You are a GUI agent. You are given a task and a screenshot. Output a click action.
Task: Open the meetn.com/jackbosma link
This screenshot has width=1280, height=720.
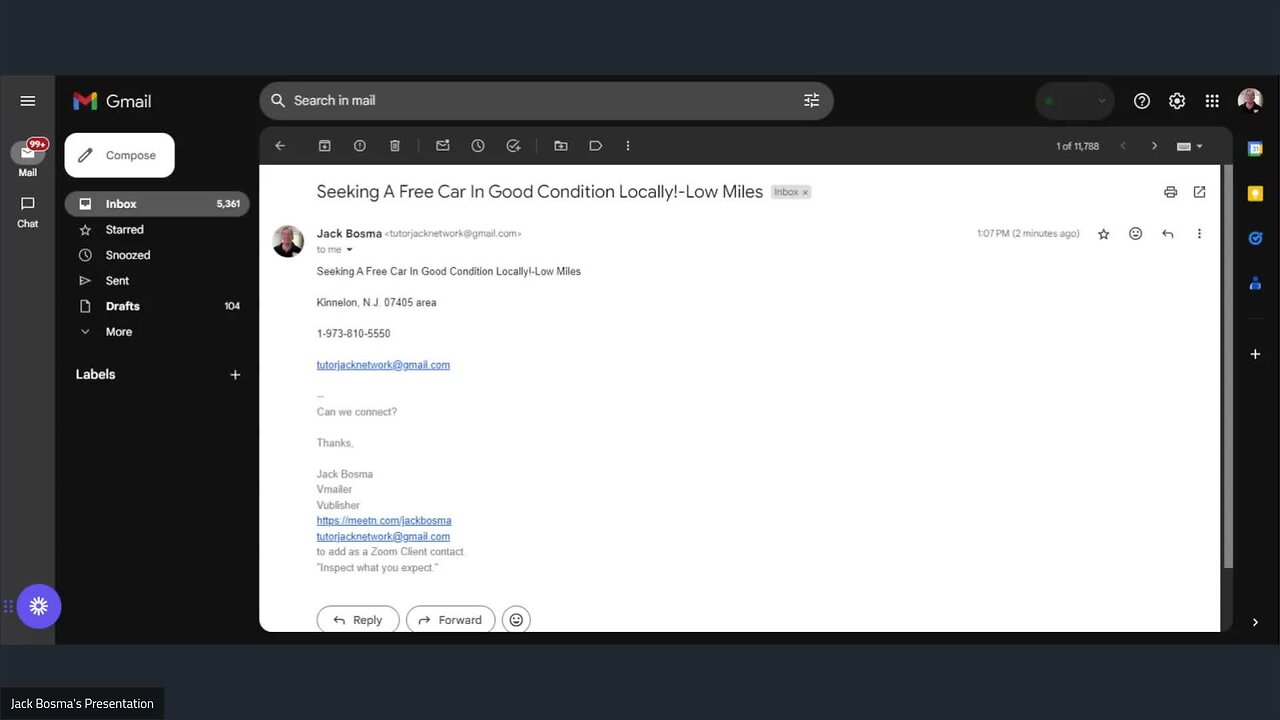click(384, 521)
